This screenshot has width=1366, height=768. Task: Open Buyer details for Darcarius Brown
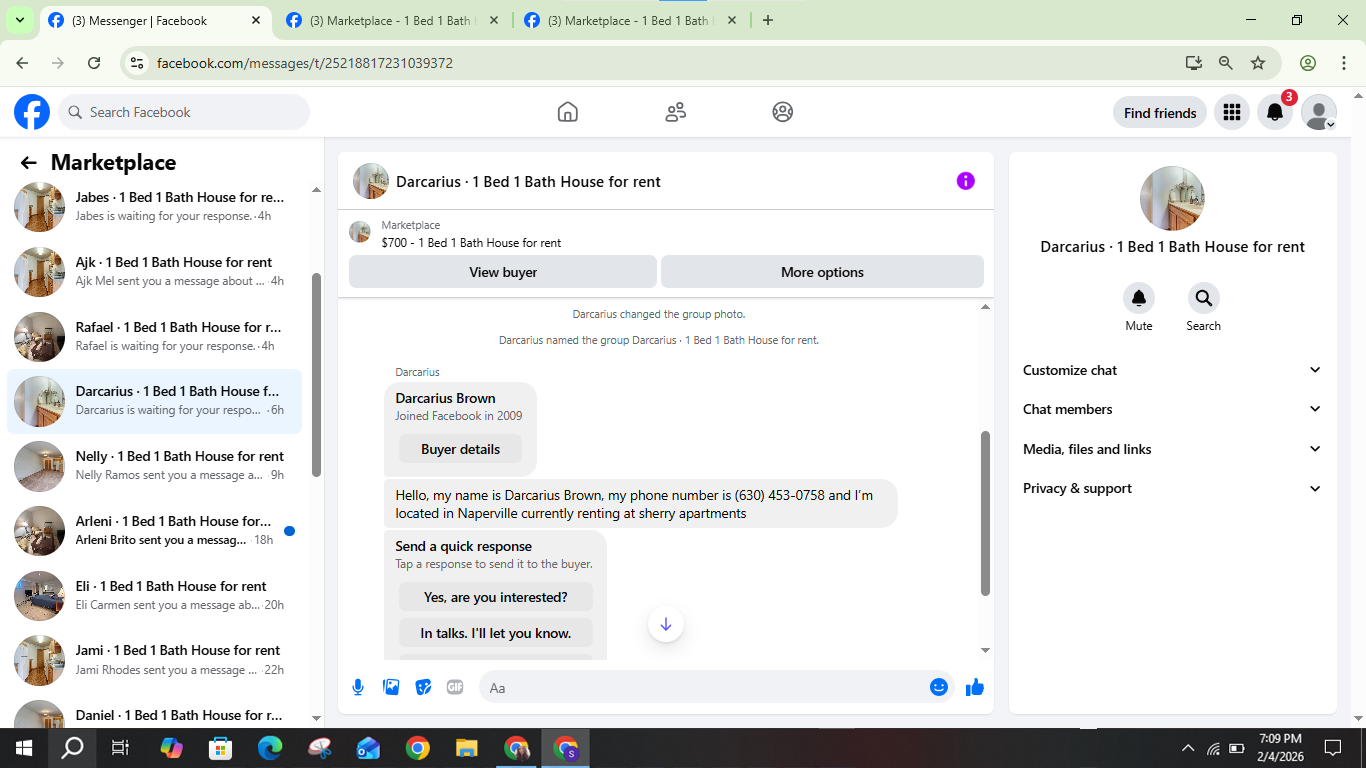[460, 449]
